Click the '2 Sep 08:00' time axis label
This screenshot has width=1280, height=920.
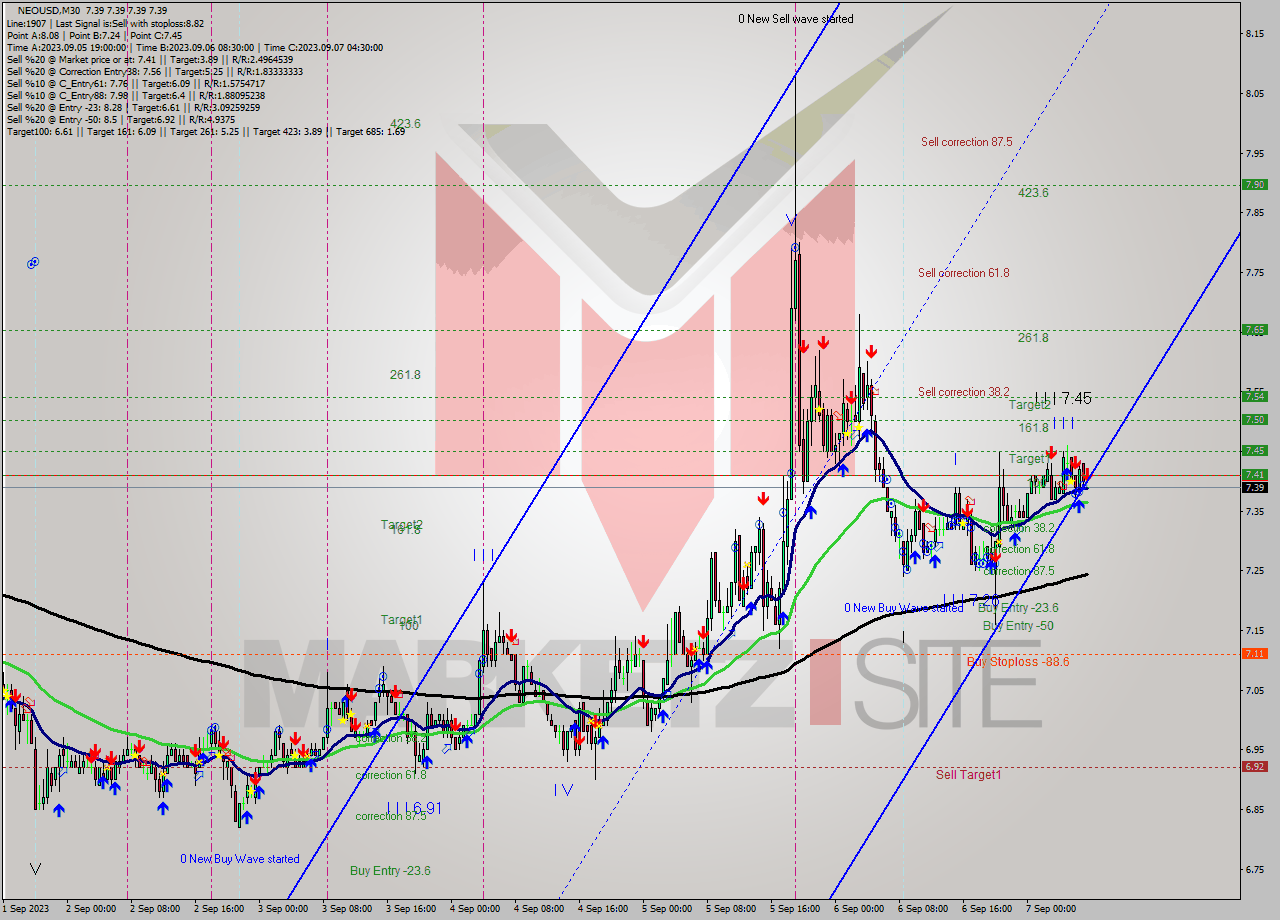click(155, 909)
